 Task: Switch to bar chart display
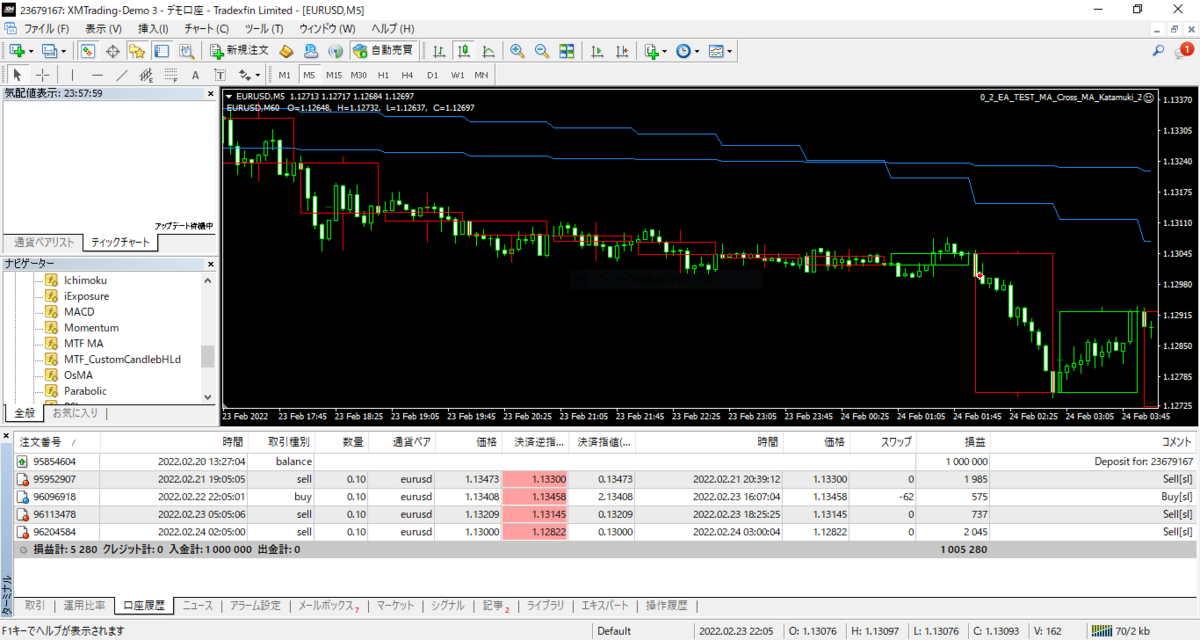point(438,50)
